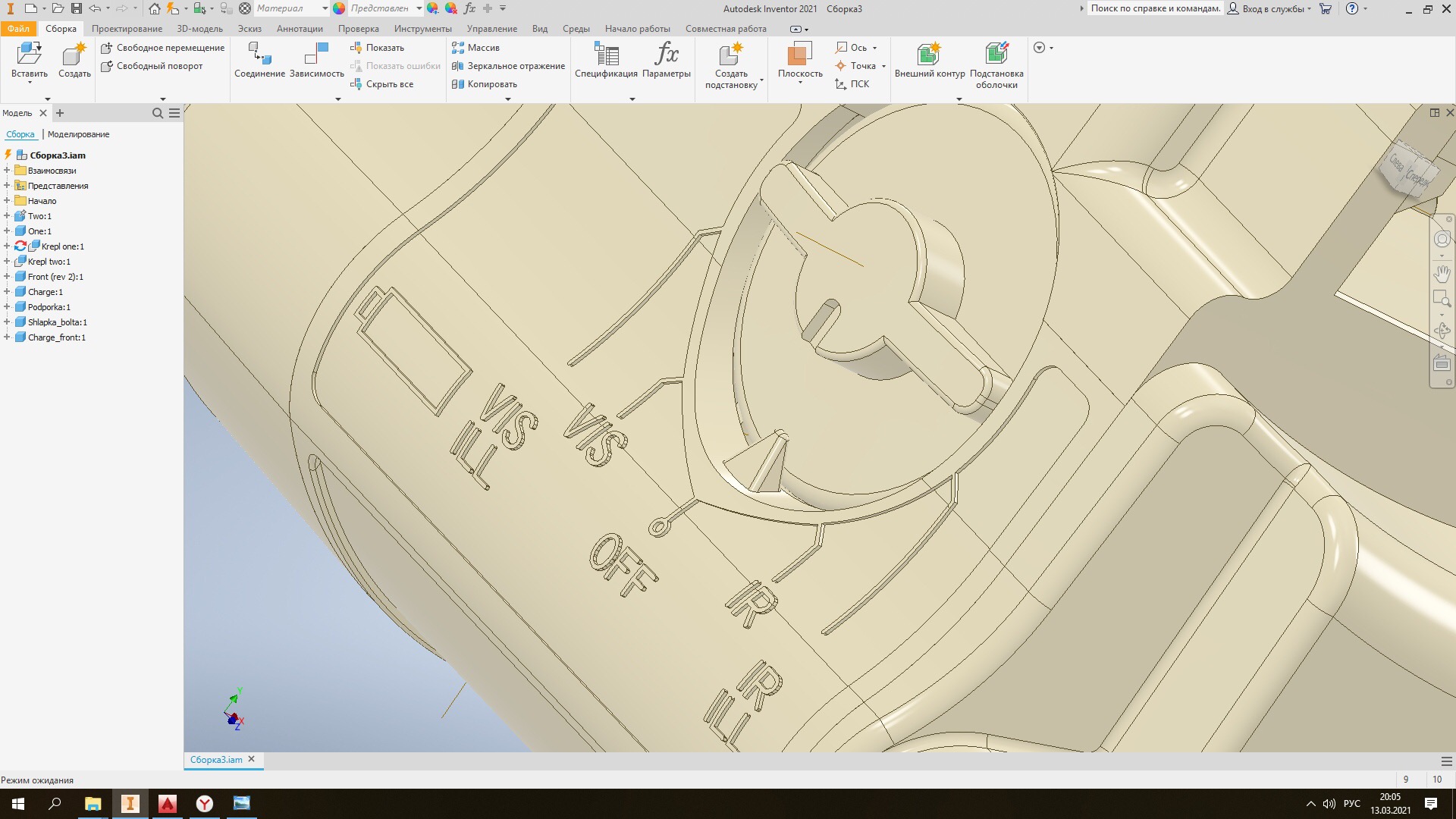Click the Plane (Плоскость) work feature icon

(x=799, y=55)
